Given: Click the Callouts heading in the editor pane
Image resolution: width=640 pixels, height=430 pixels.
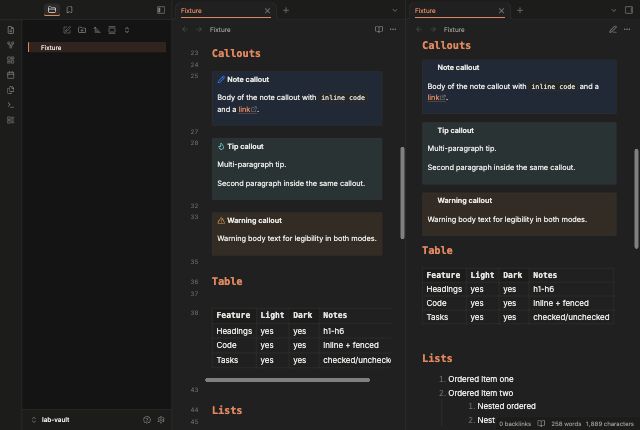Looking at the screenshot, I should tap(236, 53).
